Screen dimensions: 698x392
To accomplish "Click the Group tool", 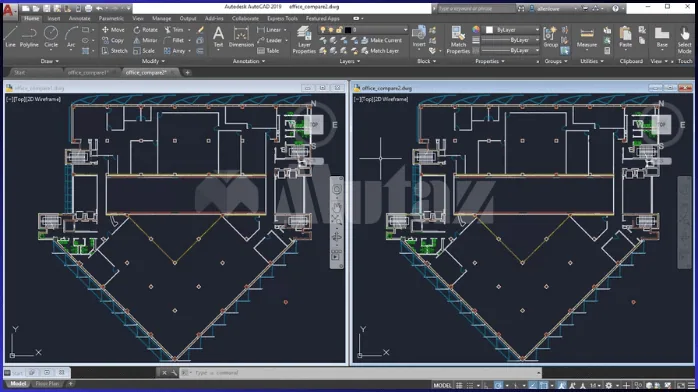I will click(x=550, y=36).
